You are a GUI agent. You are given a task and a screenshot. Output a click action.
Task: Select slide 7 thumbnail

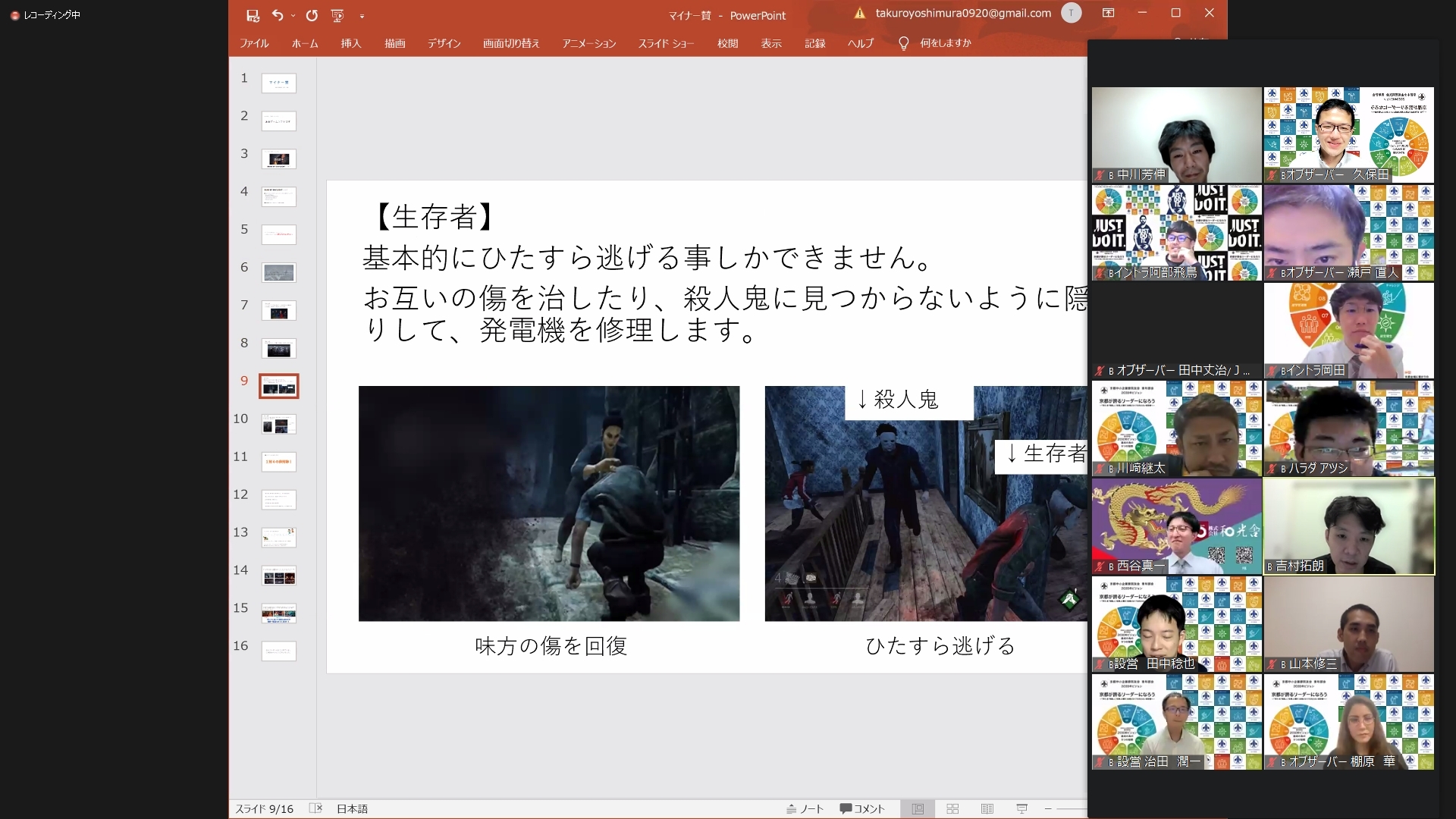pyautogui.click(x=279, y=310)
